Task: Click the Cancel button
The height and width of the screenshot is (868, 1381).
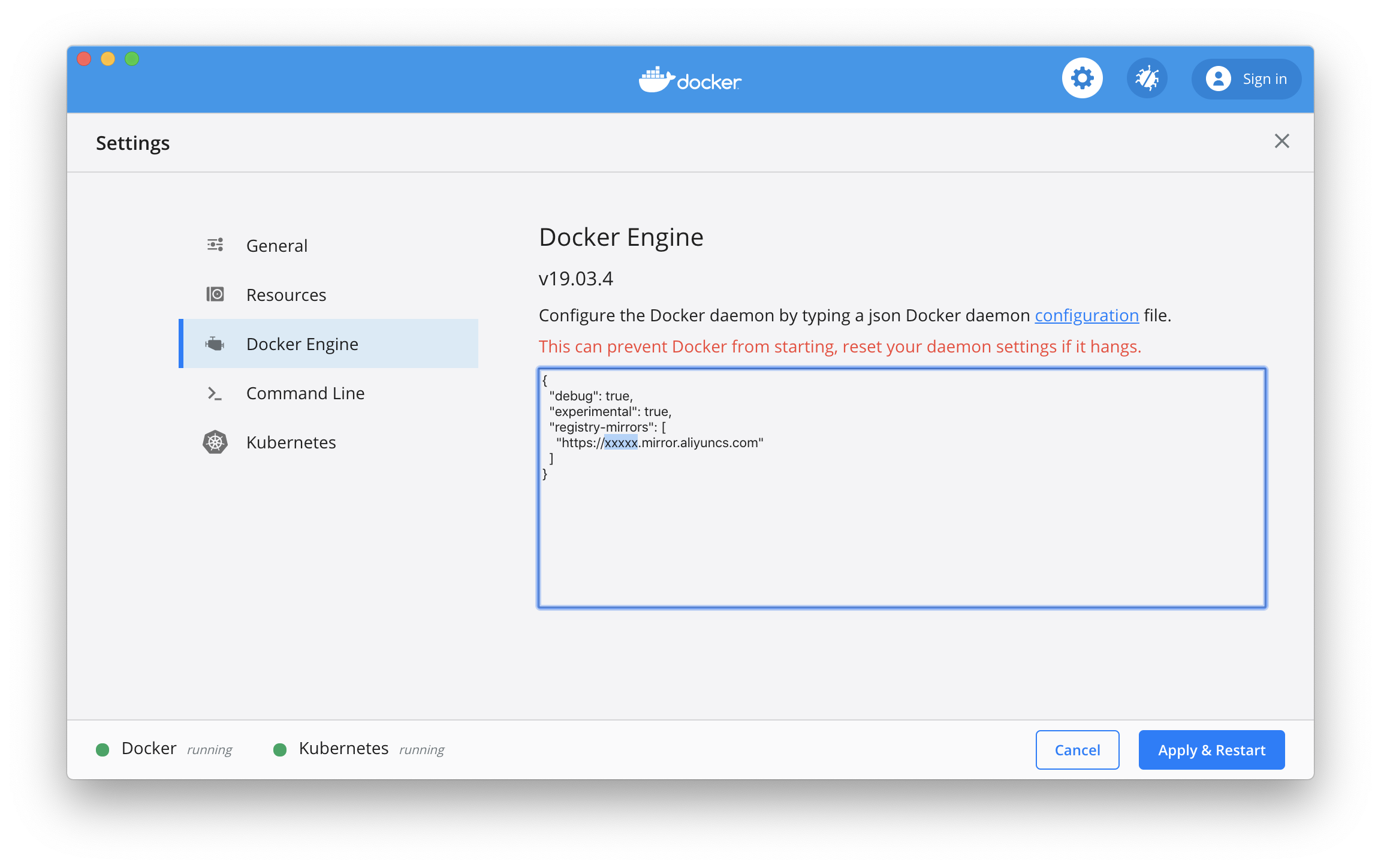Action: (1078, 749)
